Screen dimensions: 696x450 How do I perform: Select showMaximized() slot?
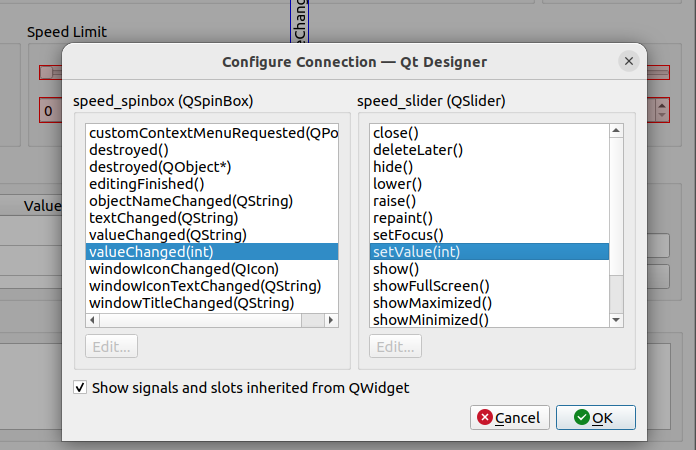pos(490,303)
